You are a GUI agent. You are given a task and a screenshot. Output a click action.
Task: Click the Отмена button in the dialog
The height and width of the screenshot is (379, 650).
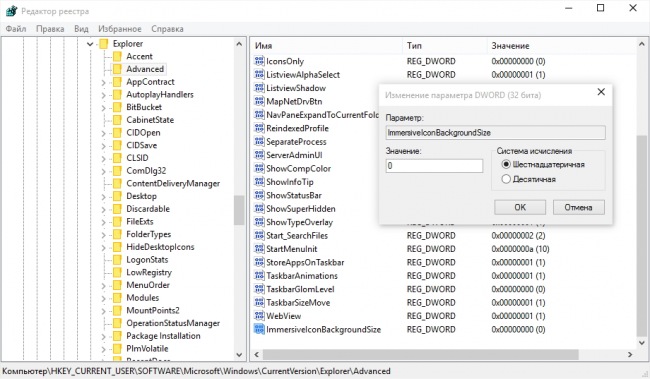578,207
